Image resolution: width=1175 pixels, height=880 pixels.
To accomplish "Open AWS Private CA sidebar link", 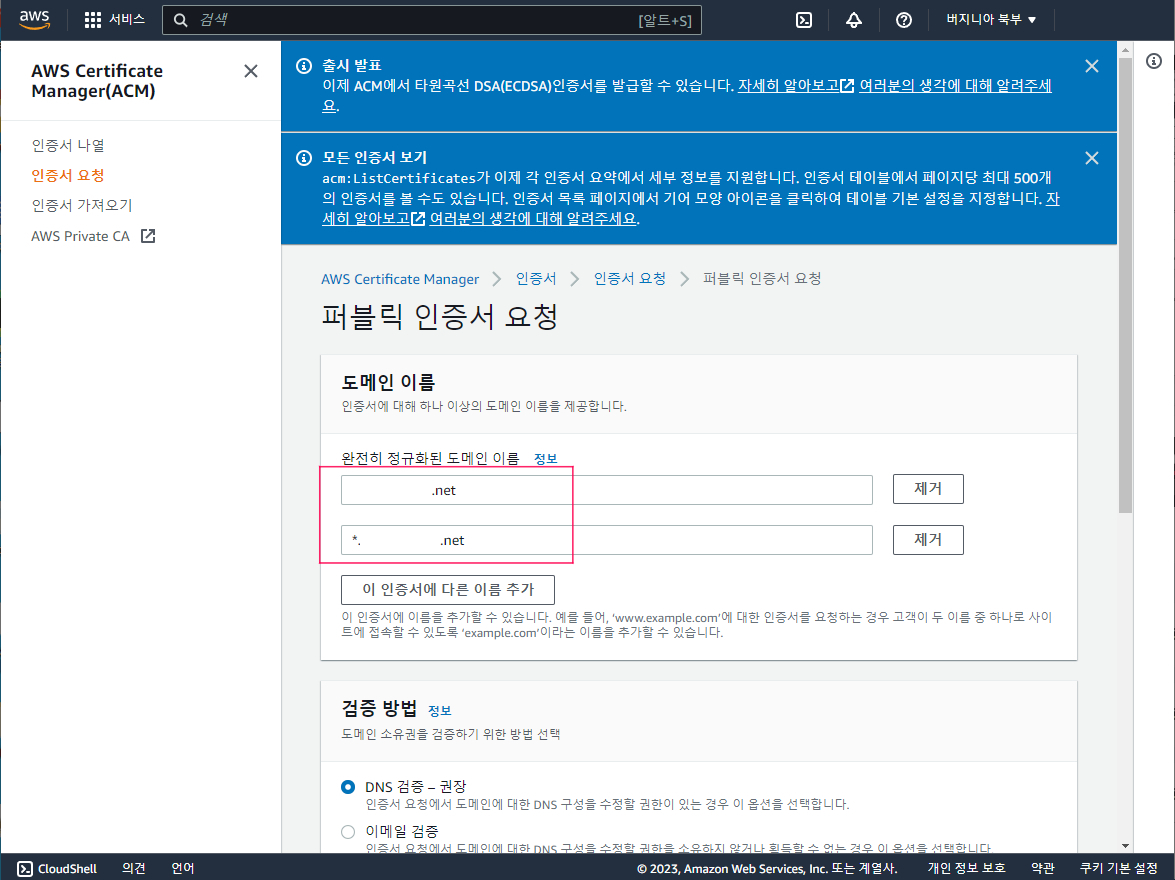I will tap(80, 236).
